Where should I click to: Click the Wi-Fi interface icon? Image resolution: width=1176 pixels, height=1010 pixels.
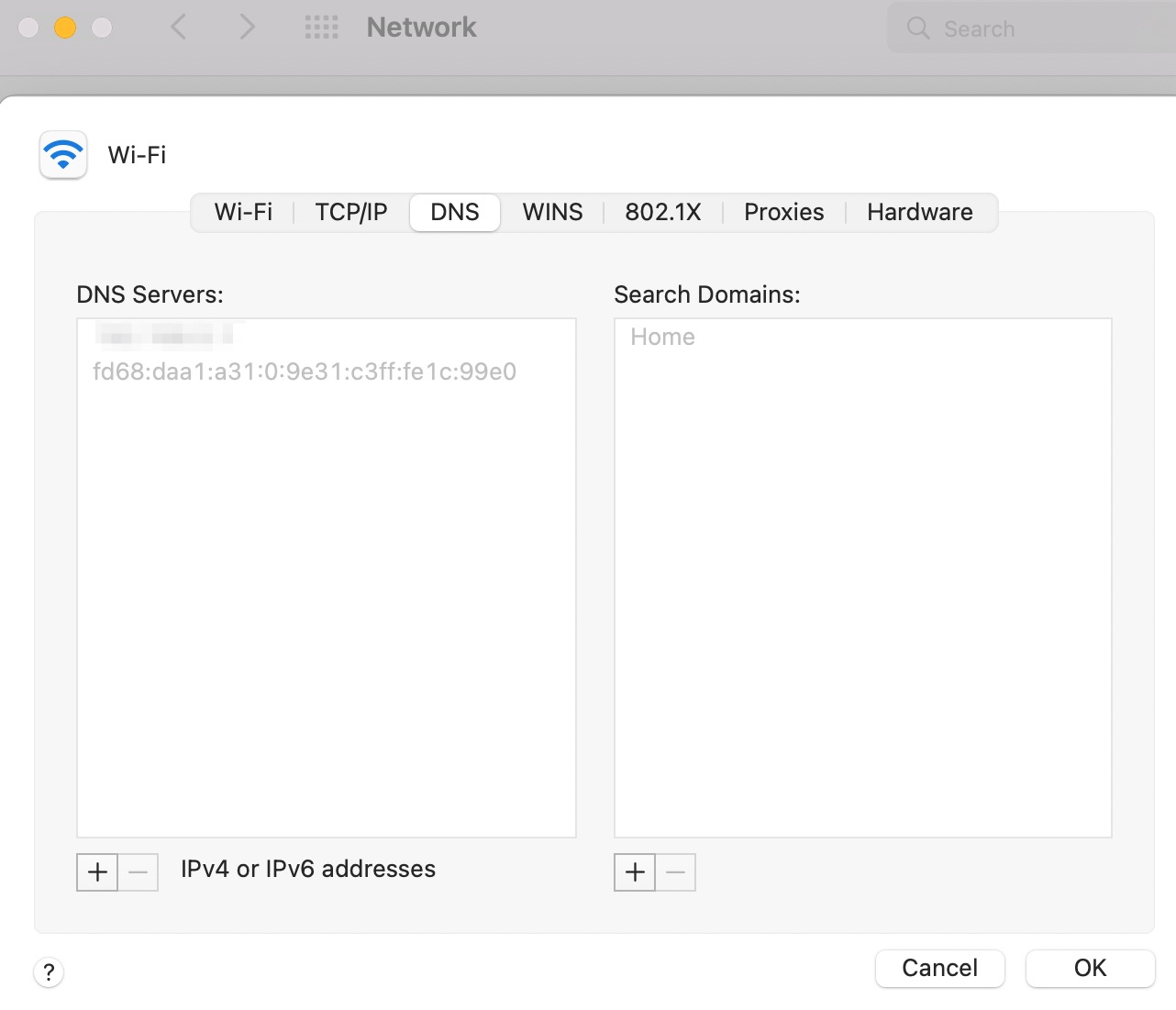click(x=63, y=154)
